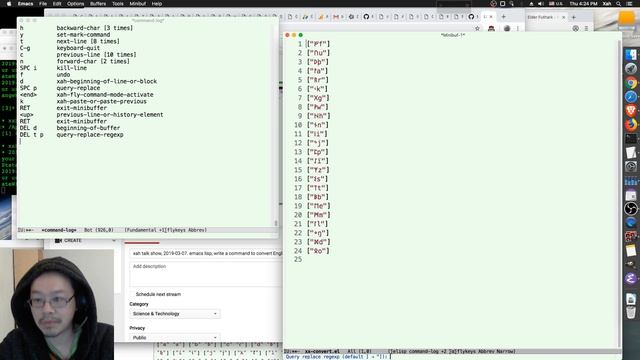Click the *command-log* buffer name in mode line
The width and height of the screenshot is (640, 360).
click(59, 230)
